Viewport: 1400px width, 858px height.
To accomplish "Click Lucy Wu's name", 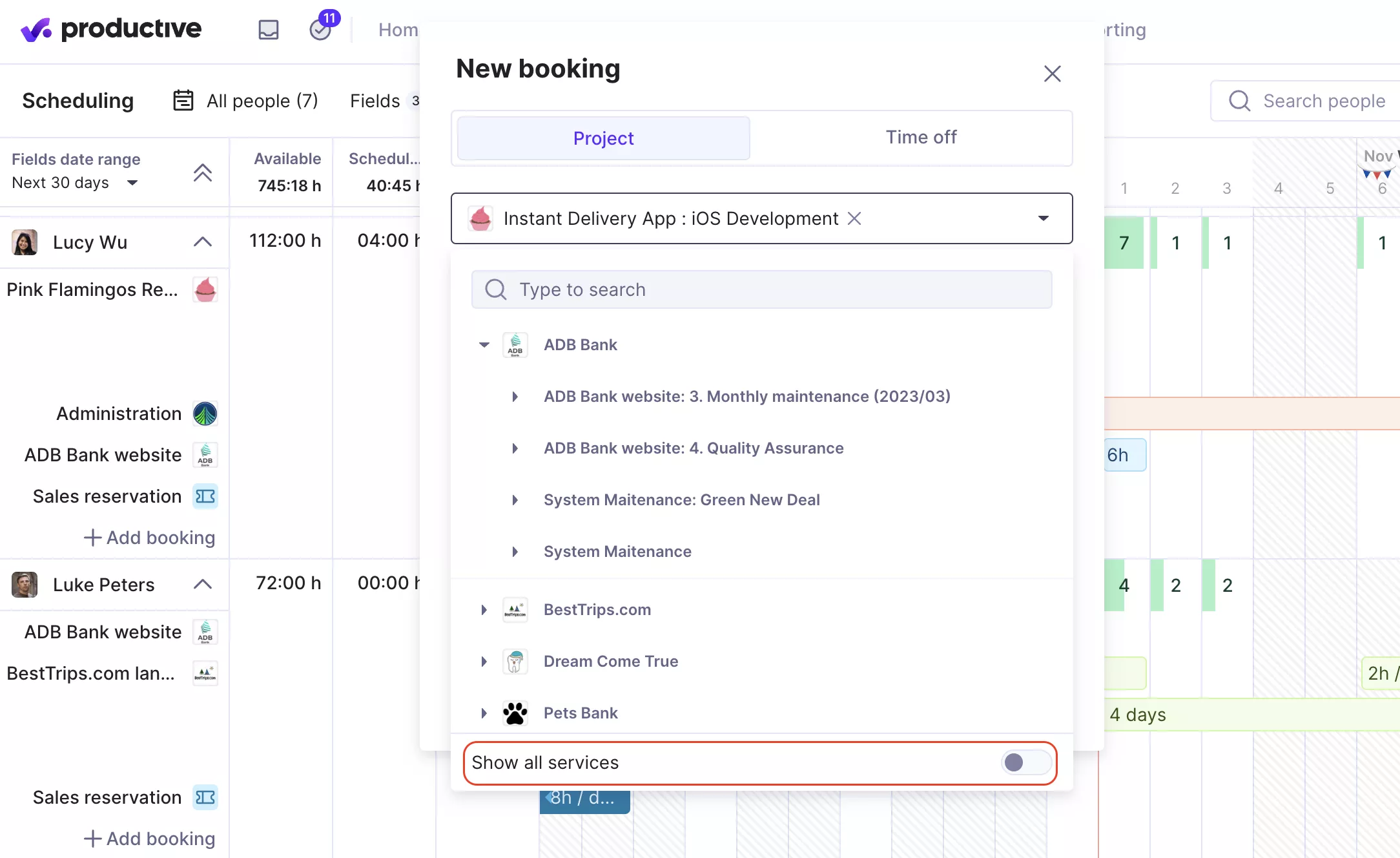I will (x=90, y=242).
